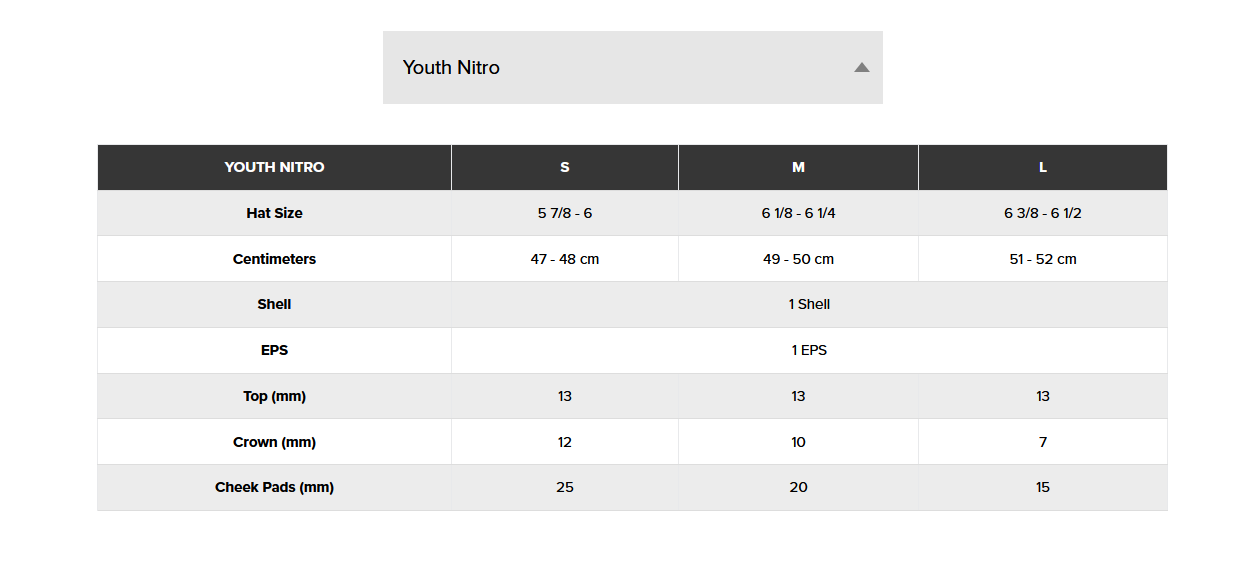Click the Shell row label
Image resolution: width=1245 pixels, height=585 pixels.
pos(274,304)
